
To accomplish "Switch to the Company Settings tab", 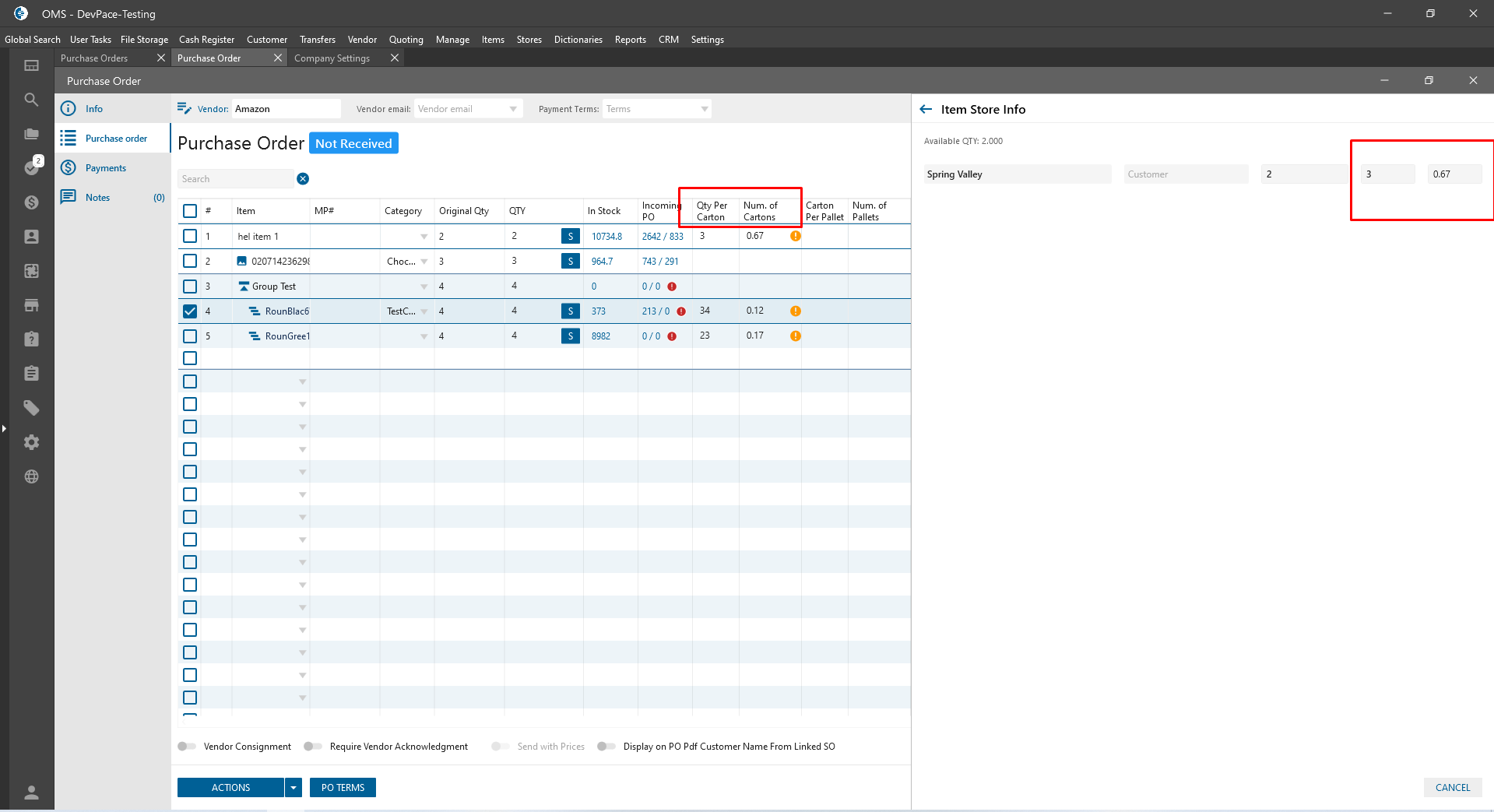I will coord(332,58).
